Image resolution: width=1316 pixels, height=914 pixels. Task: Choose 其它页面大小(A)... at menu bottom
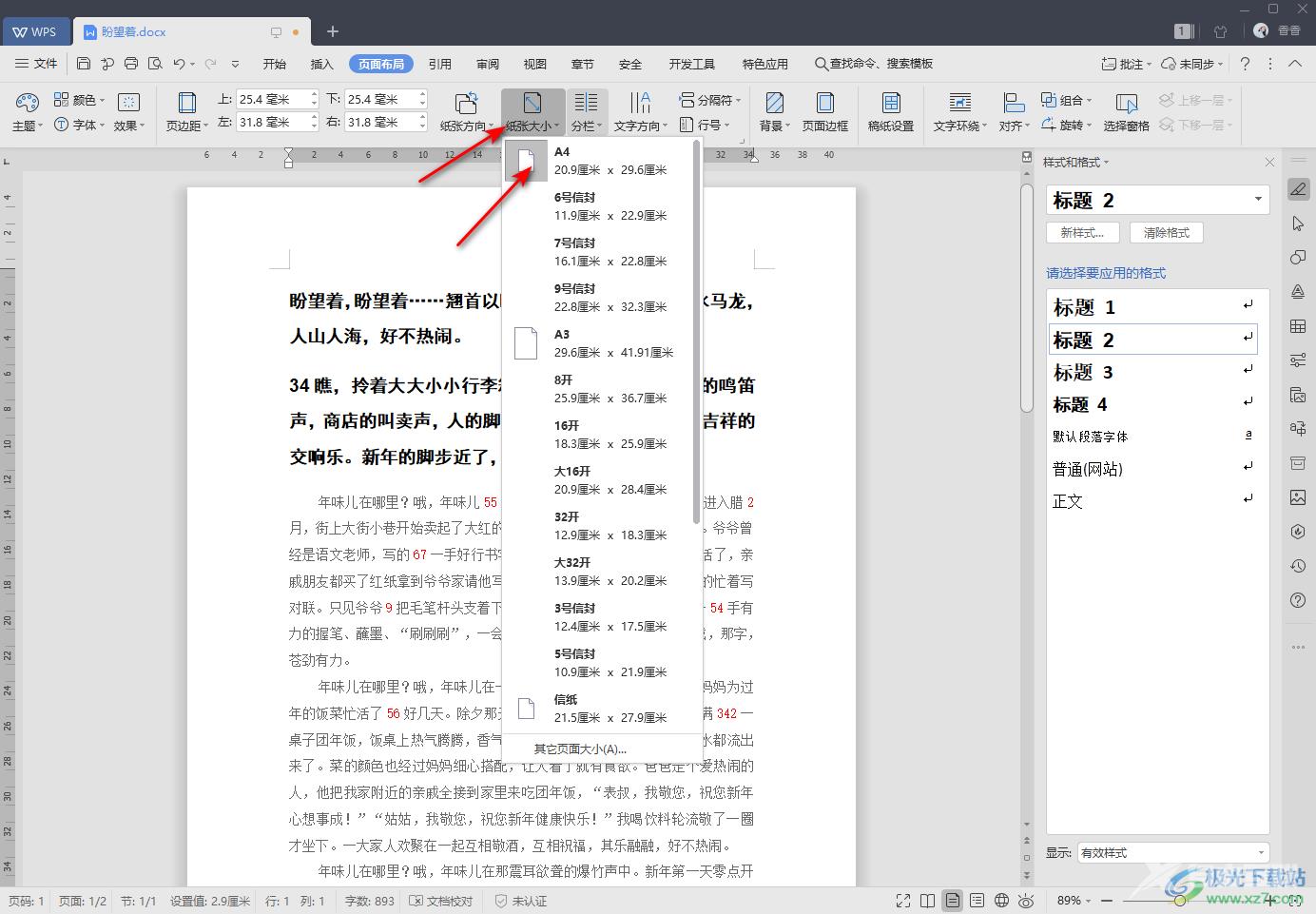[x=580, y=749]
